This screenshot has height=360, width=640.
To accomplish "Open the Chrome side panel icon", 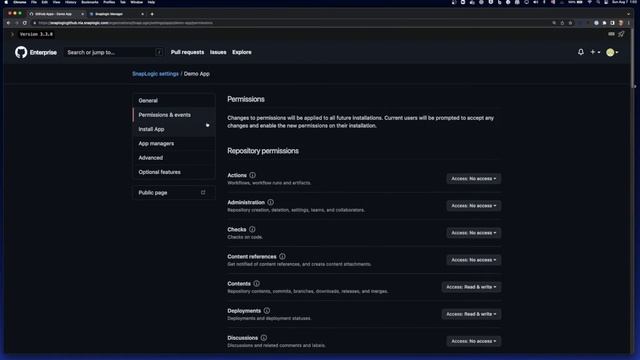I will (612, 23).
